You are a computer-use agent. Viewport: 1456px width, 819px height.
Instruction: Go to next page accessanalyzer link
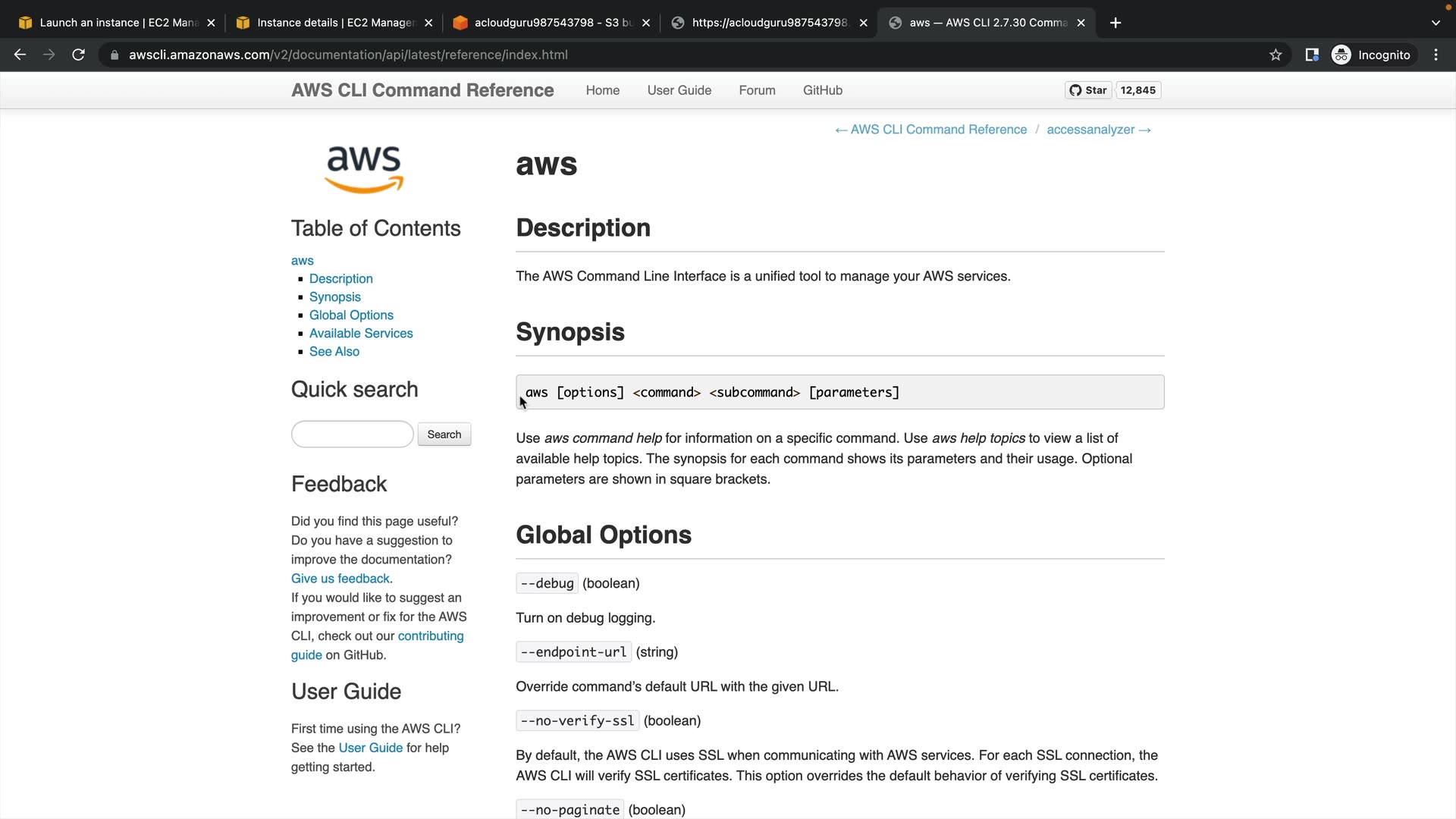(x=1098, y=130)
